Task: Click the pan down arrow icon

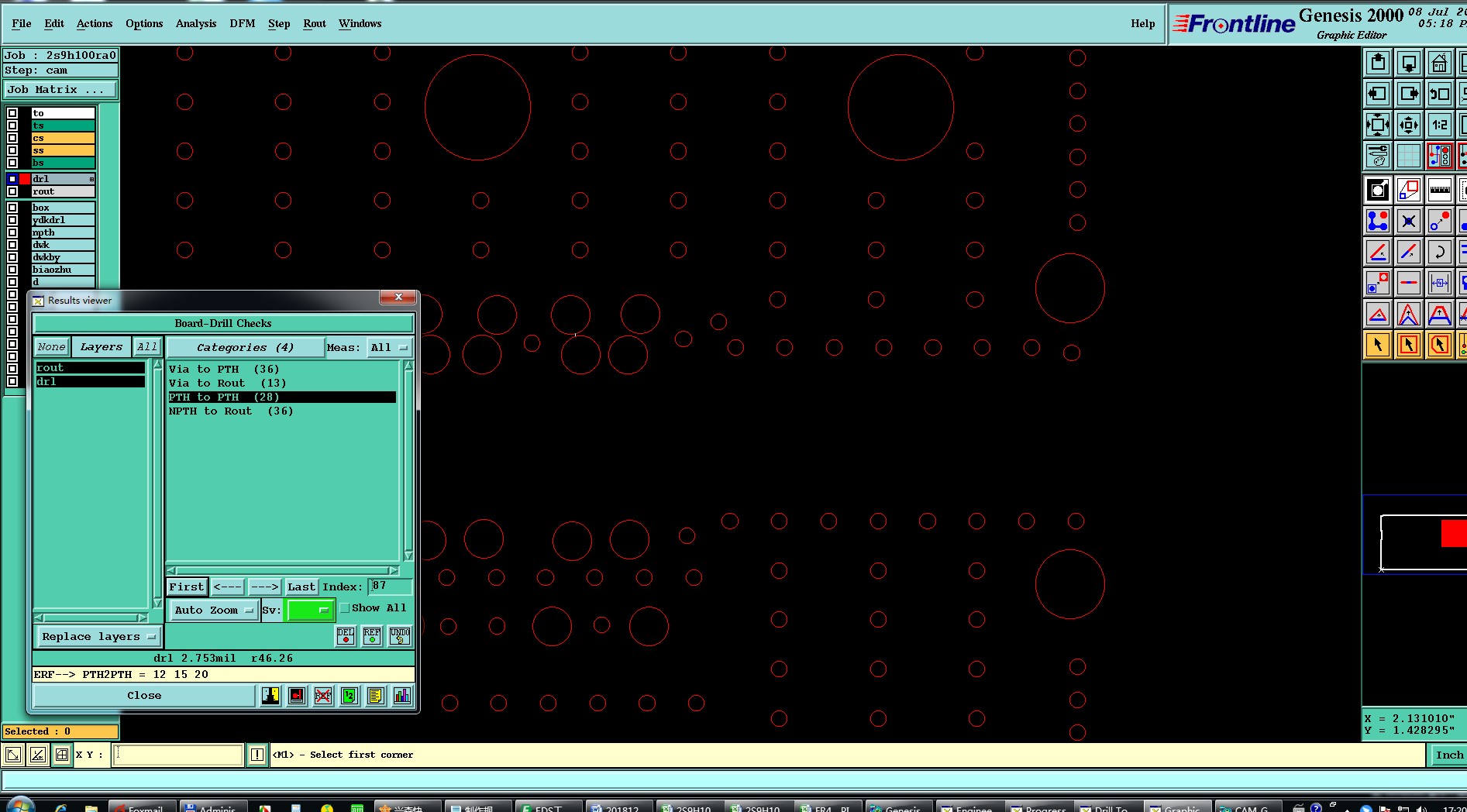Action: [1409, 63]
